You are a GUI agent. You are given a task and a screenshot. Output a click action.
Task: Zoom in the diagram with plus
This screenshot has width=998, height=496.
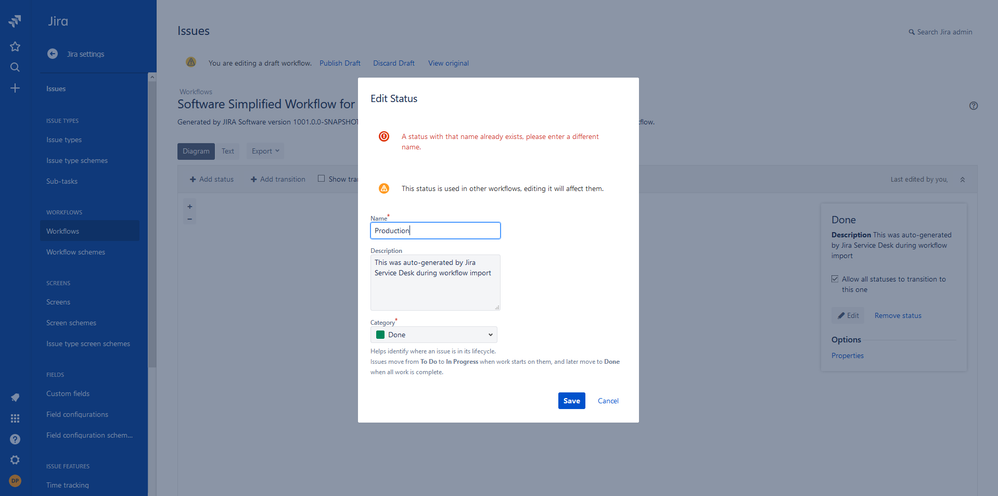(x=190, y=206)
